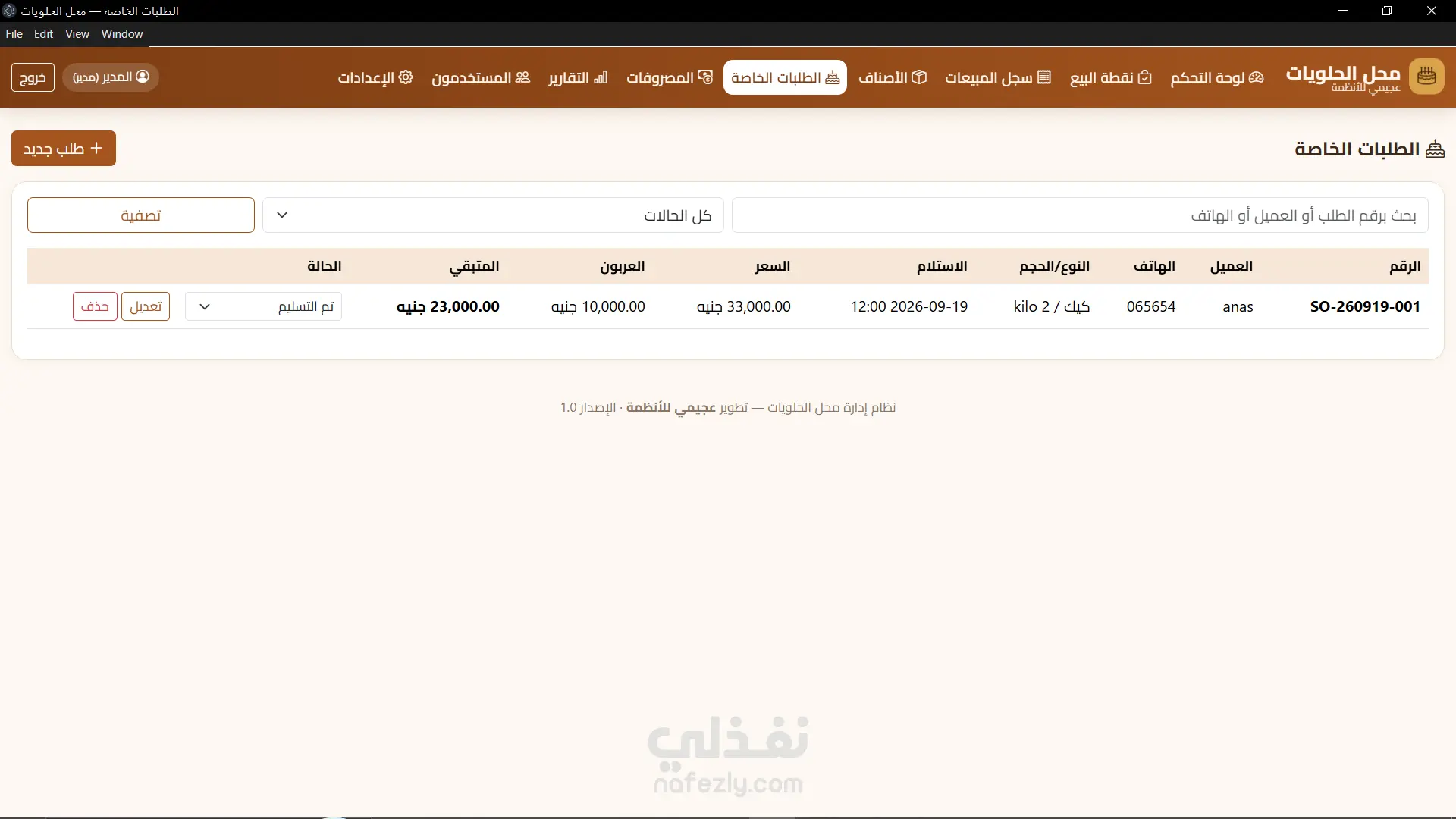
Task: Open الأصناف items box icon
Action: coord(919,77)
